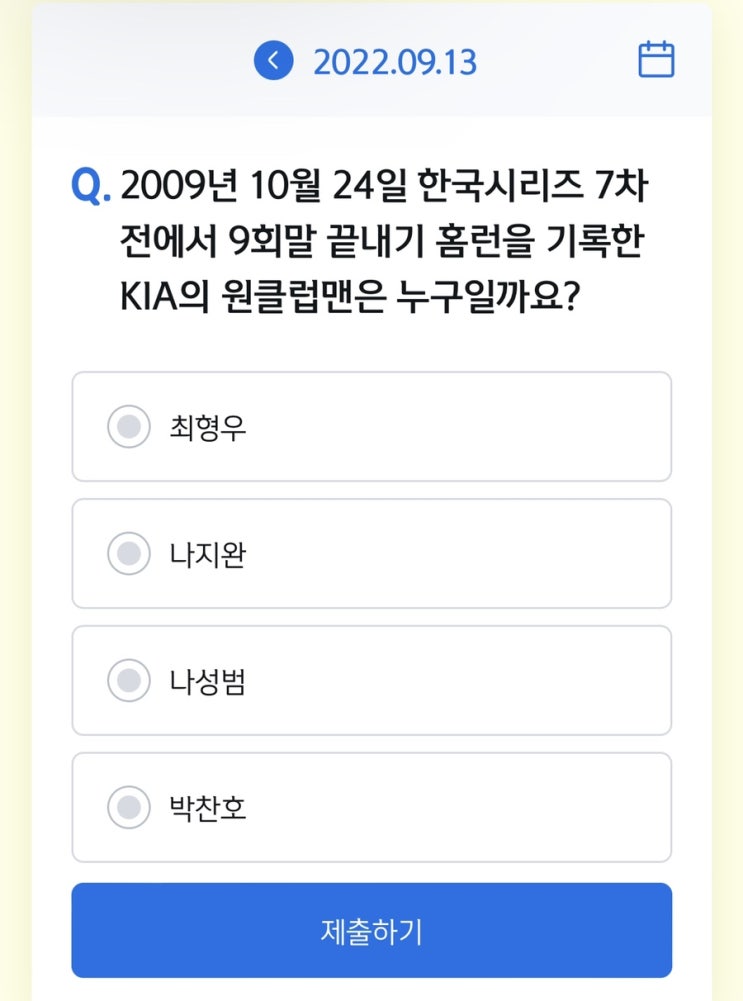Choose the answer card containing 나성범
This screenshot has width=743, height=1001.
[450, 681]
